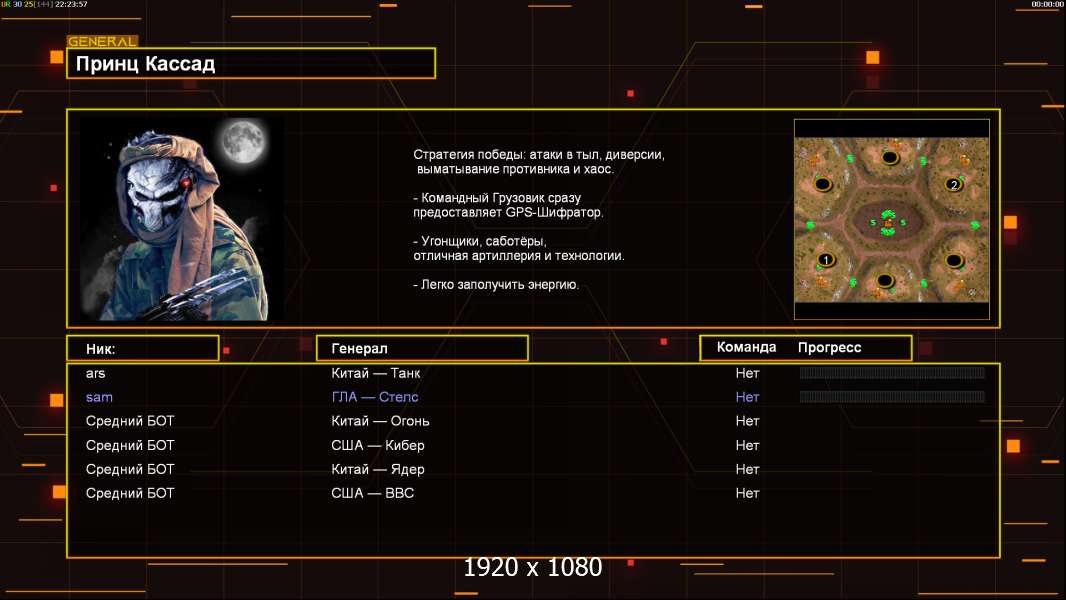Click start position marker 2 on map
The image size is (1066, 600).
(x=954, y=184)
